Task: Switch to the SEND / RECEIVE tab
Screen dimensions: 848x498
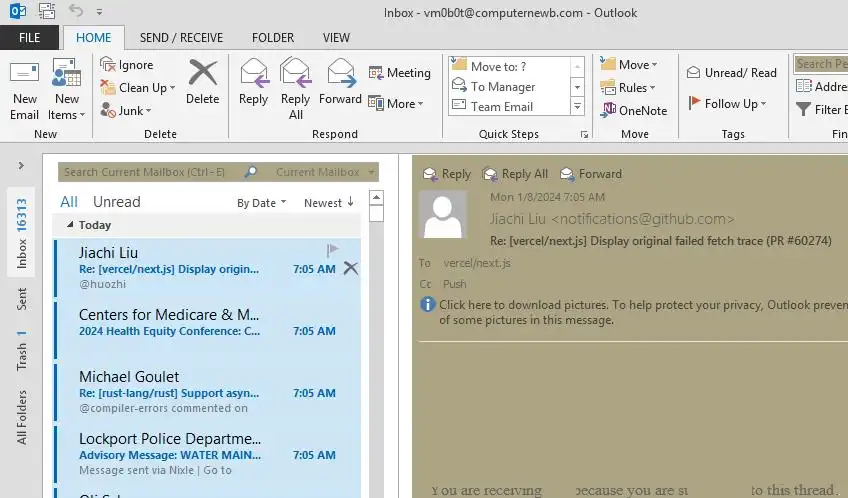Action: (181, 38)
